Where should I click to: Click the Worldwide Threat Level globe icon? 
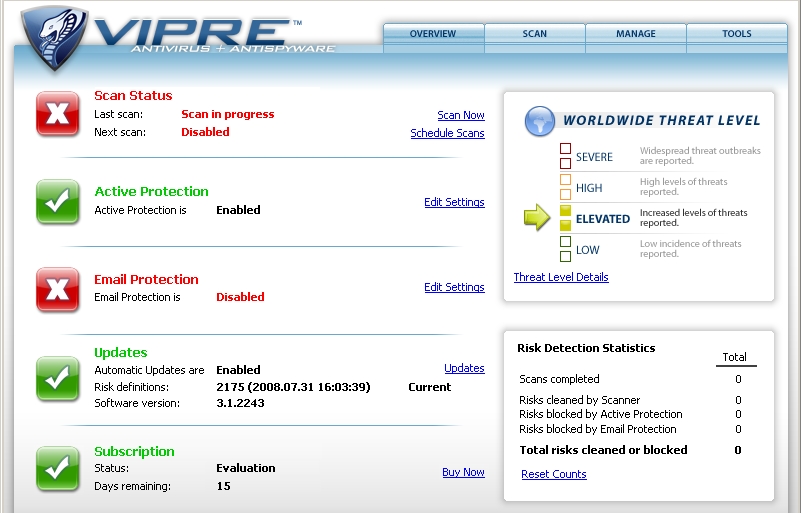(539, 122)
